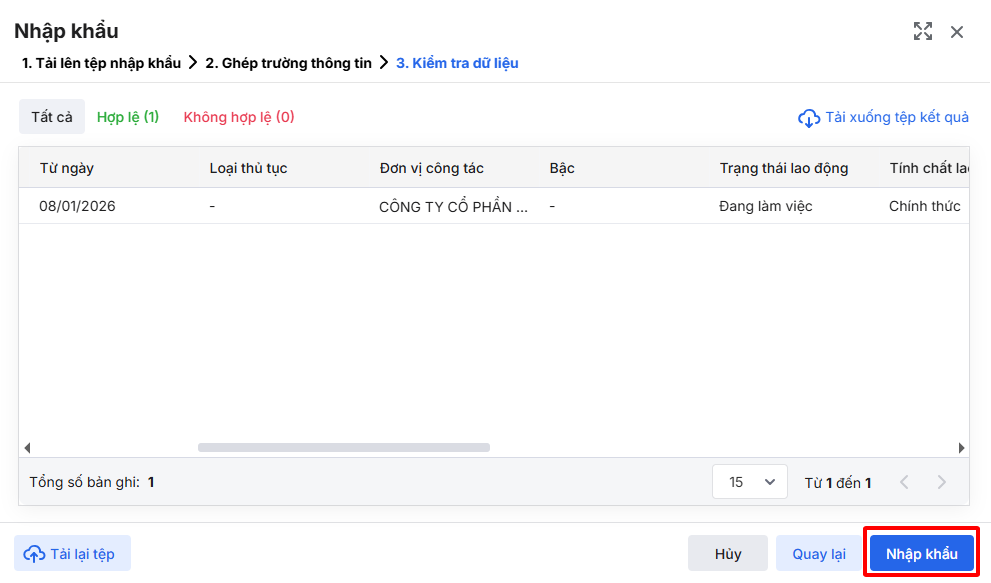991x583 pixels.
Task: Click Tải xuống tệp kết quả link
Action: coord(896,117)
